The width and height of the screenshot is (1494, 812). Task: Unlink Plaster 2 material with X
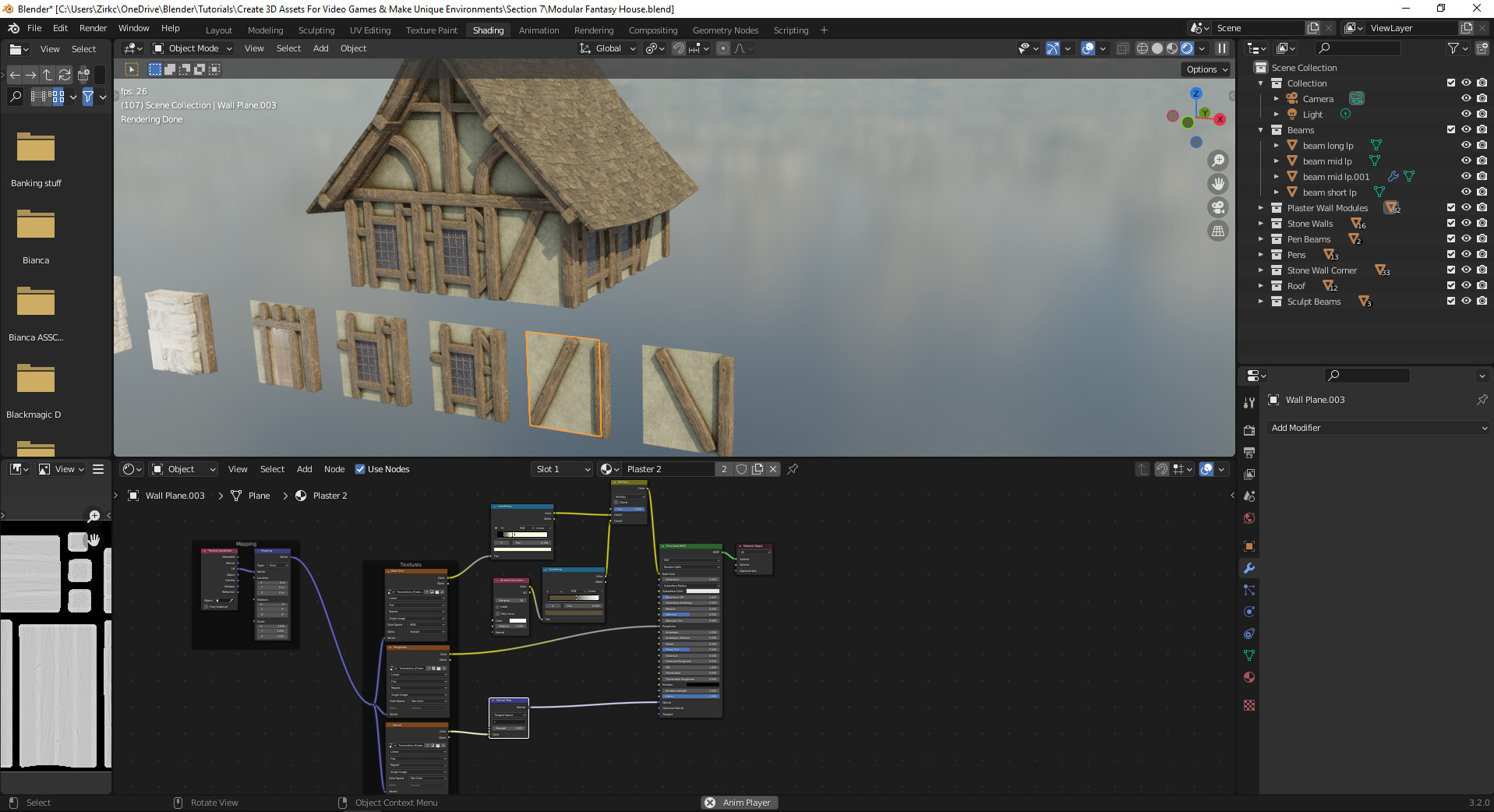(x=773, y=469)
